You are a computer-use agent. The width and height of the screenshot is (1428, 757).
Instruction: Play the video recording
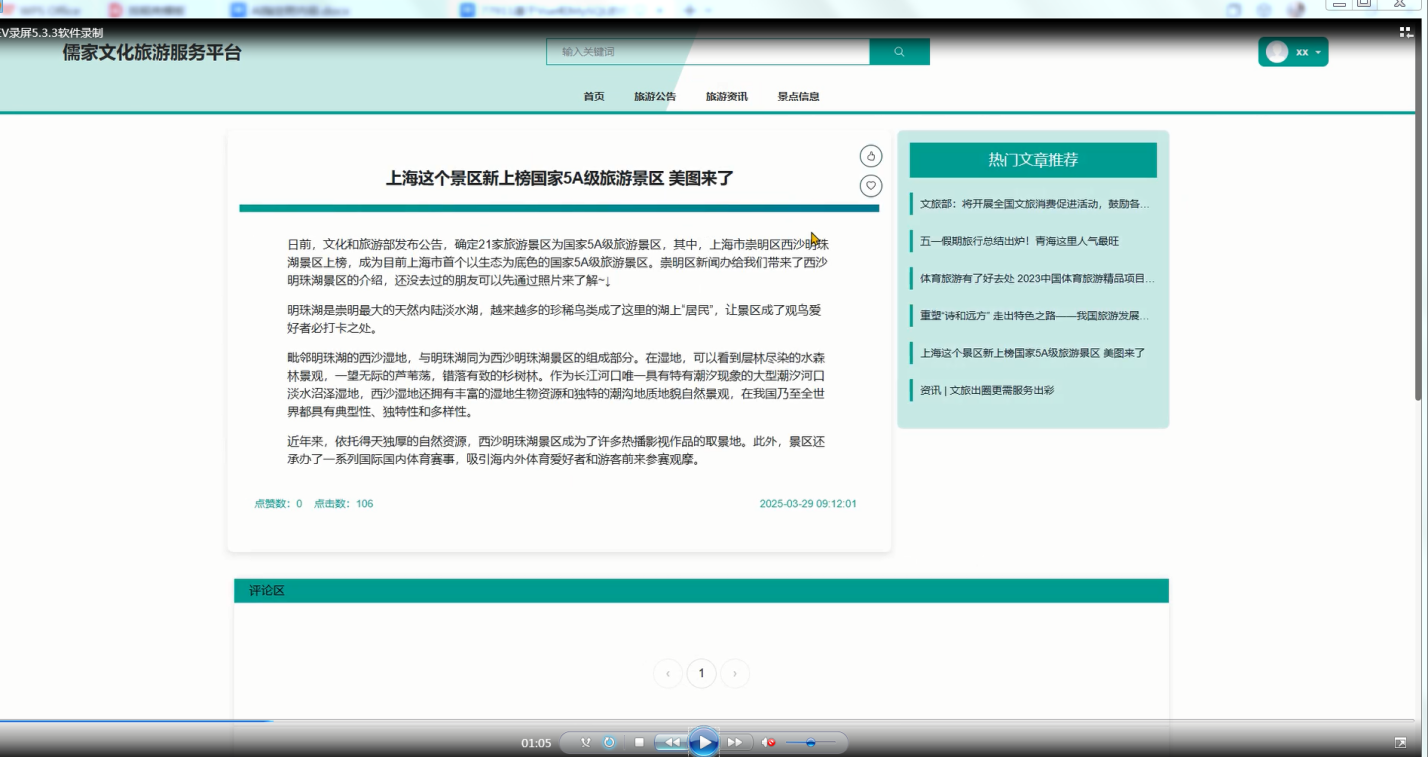[703, 742]
